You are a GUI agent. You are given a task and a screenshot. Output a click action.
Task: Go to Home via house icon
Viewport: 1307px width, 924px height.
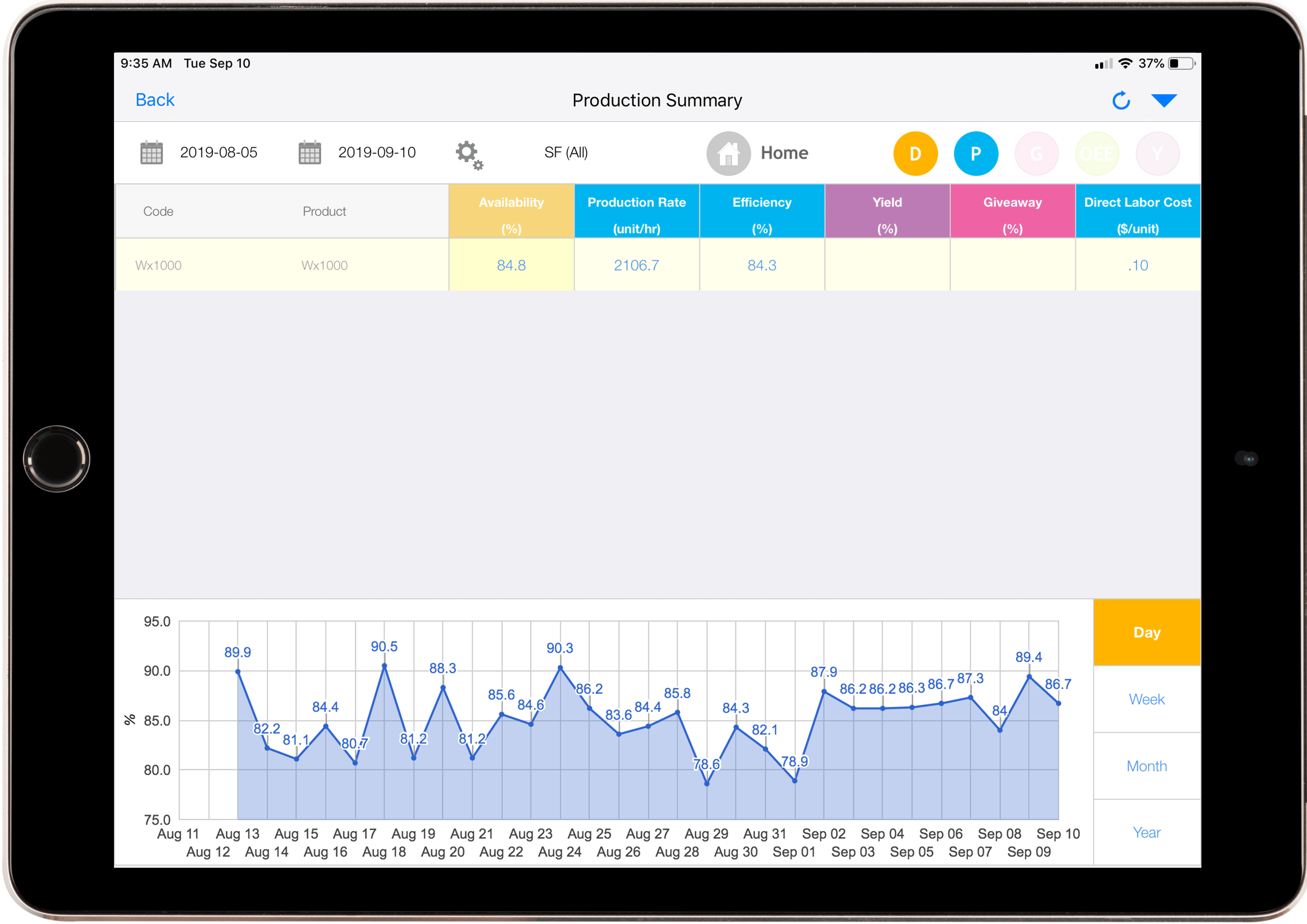pyautogui.click(x=728, y=153)
